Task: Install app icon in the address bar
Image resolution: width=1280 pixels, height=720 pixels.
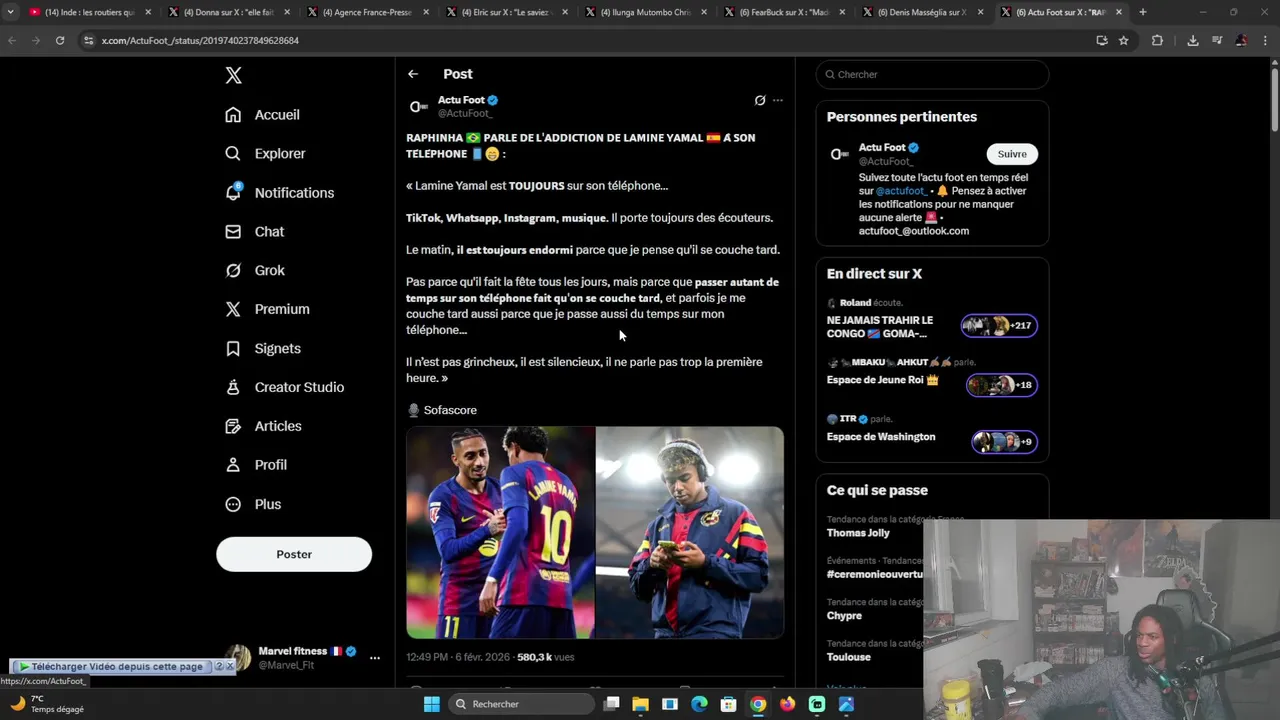Action: 1102,40
